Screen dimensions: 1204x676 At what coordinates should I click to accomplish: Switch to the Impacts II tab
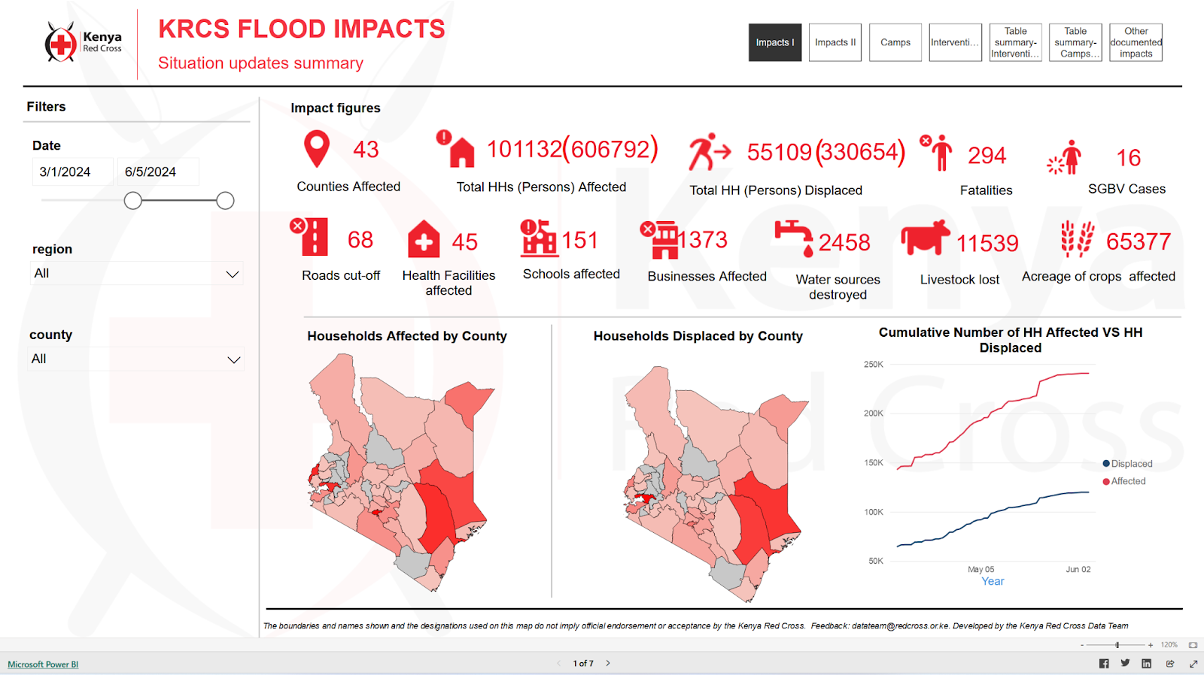[835, 42]
